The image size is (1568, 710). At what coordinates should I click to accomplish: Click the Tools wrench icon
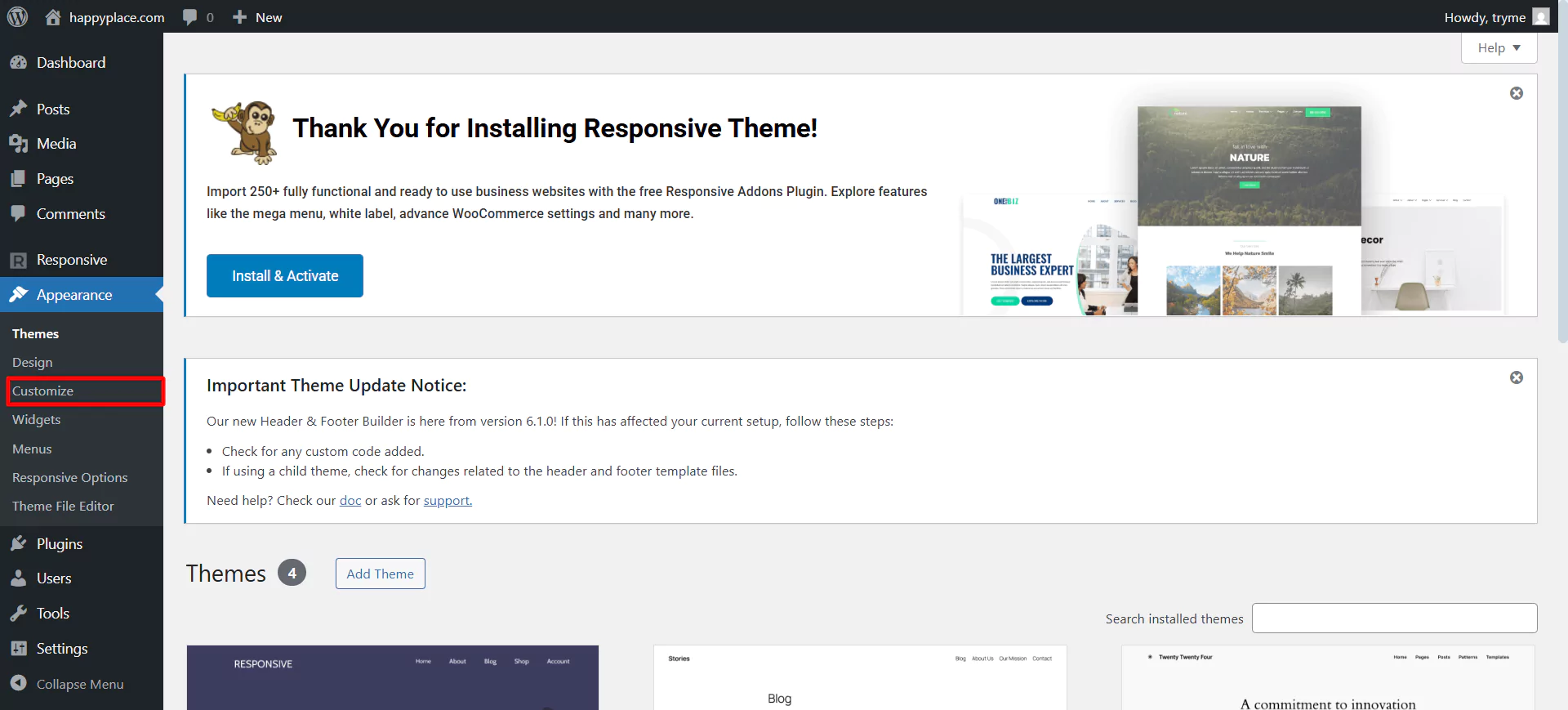pyautogui.click(x=18, y=613)
